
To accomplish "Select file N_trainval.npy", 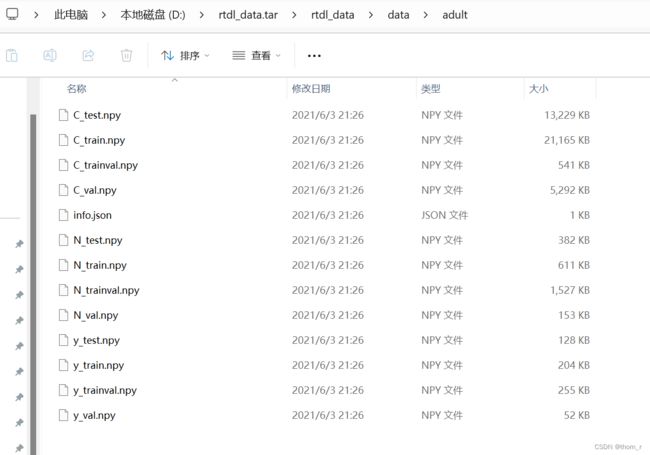I will pos(106,290).
